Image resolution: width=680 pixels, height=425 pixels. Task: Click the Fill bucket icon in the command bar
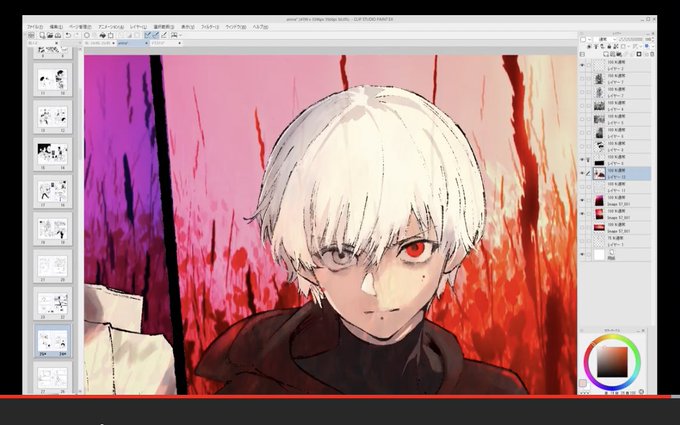103,36
